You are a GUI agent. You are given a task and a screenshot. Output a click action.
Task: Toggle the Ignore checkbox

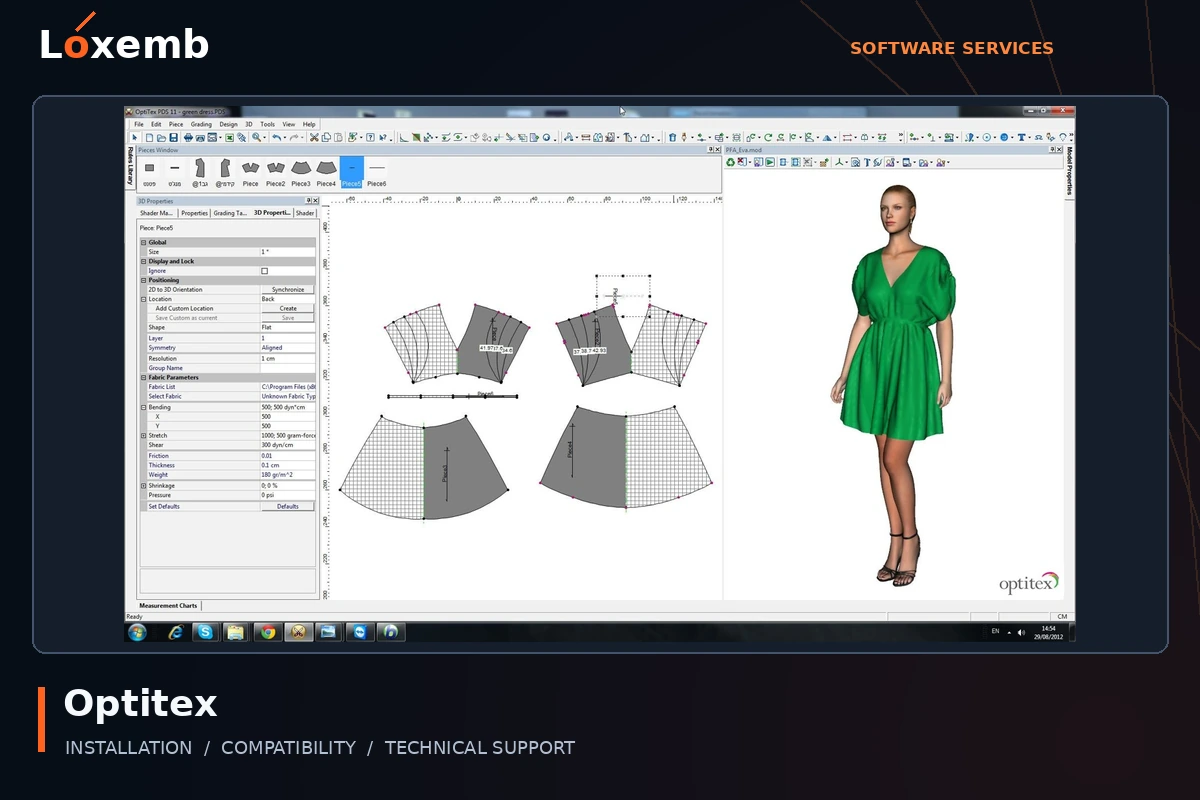(265, 271)
